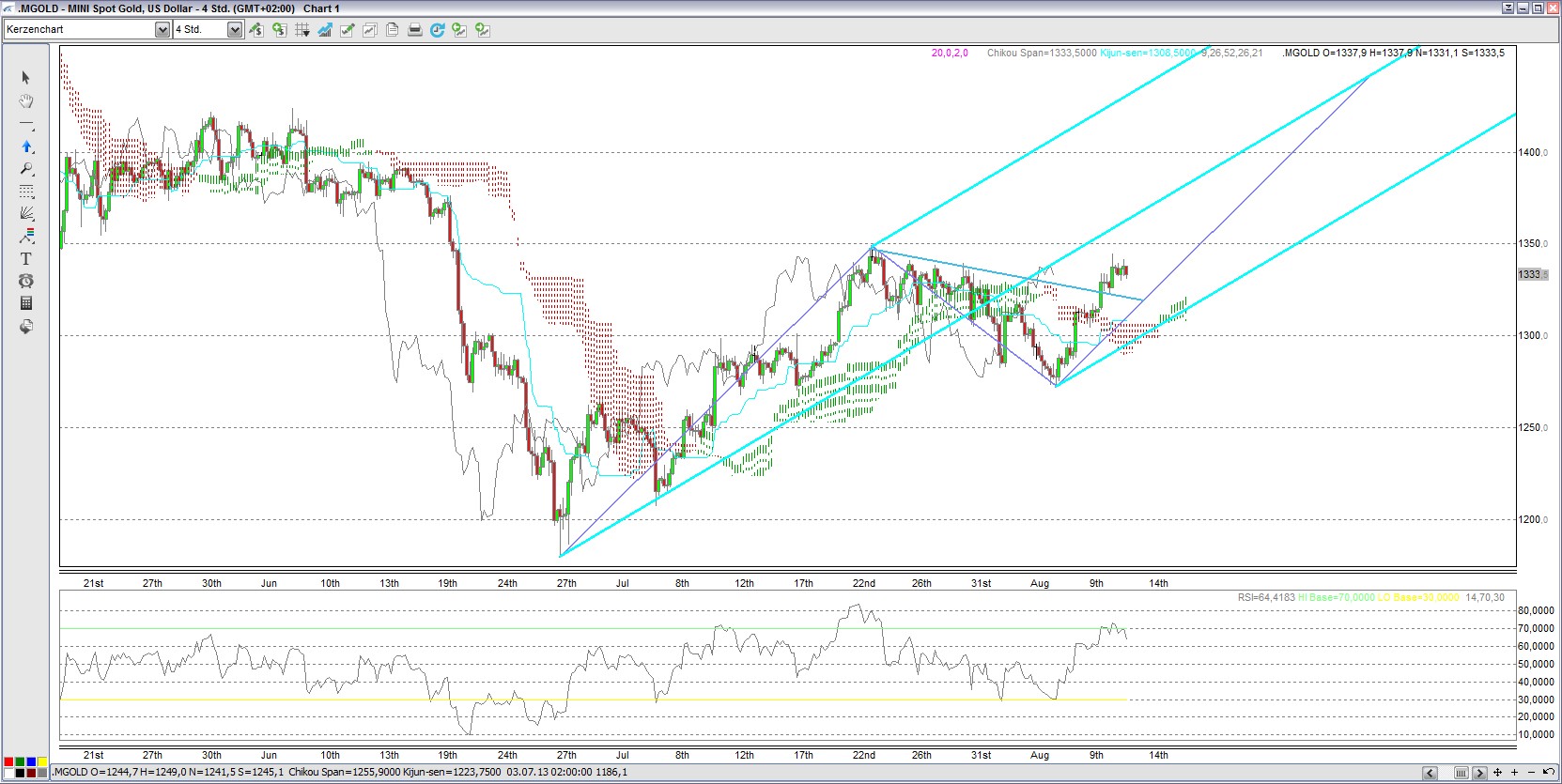
Task: Click the red color swatch
Action: pyautogui.click(x=8, y=761)
